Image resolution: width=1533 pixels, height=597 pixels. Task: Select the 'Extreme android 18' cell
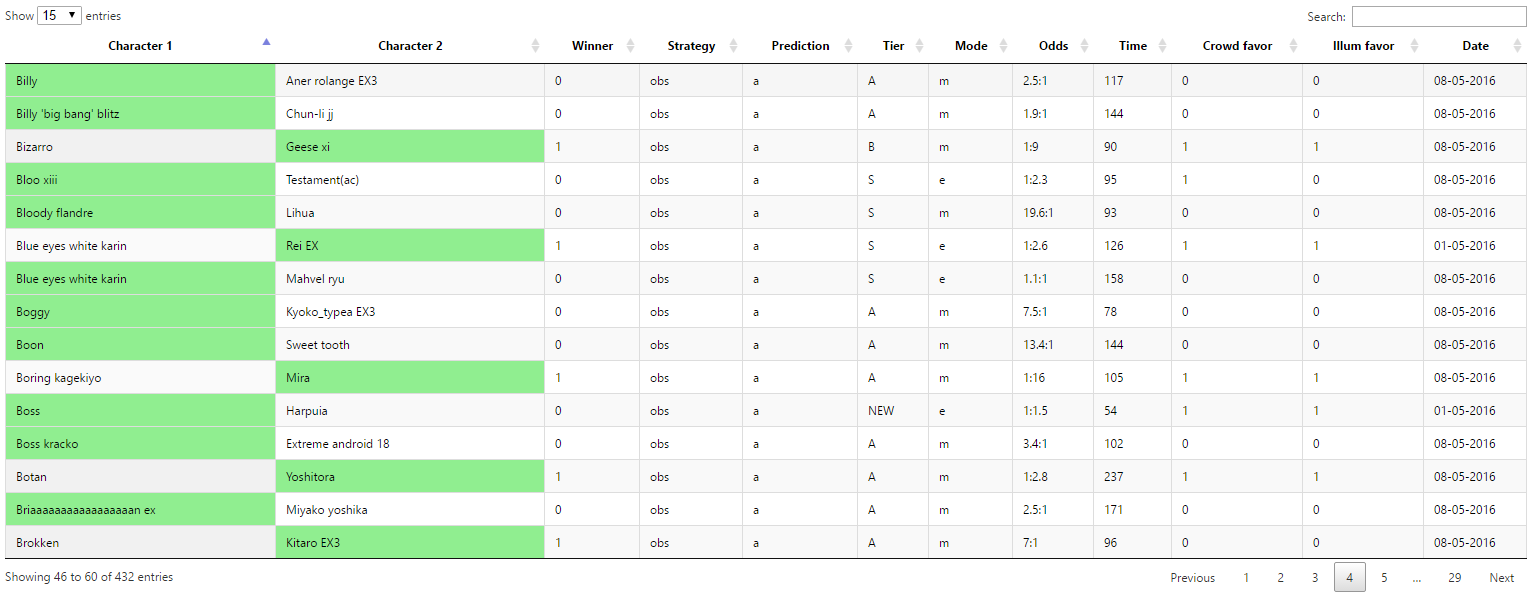point(410,444)
